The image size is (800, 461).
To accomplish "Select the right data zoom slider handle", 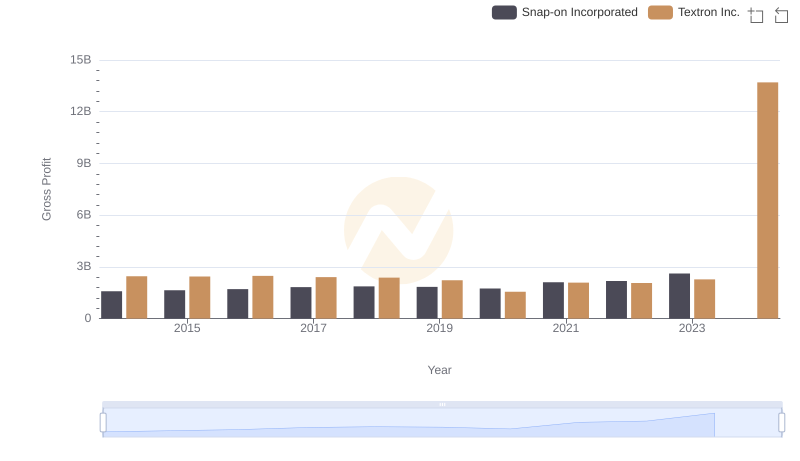I will (x=782, y=423).
